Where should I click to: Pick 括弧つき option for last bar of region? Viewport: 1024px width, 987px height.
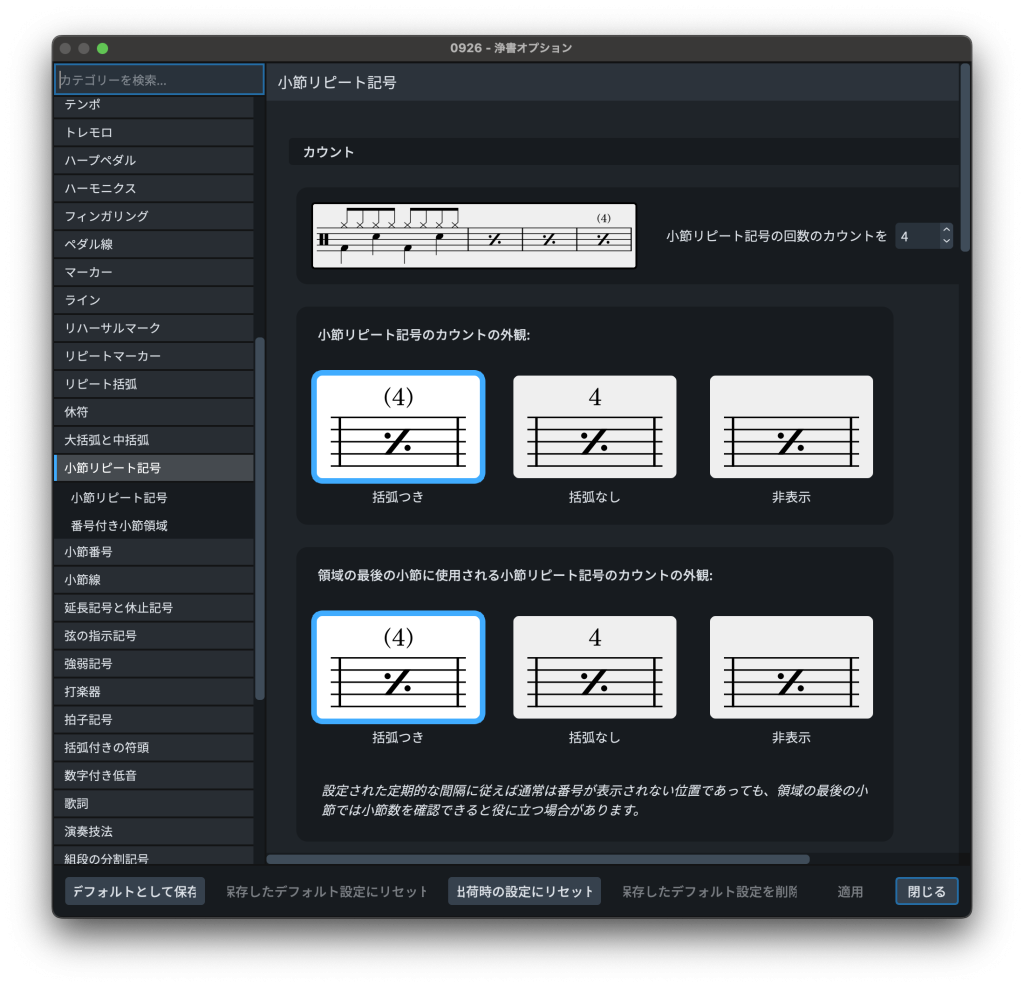(398, 667)
